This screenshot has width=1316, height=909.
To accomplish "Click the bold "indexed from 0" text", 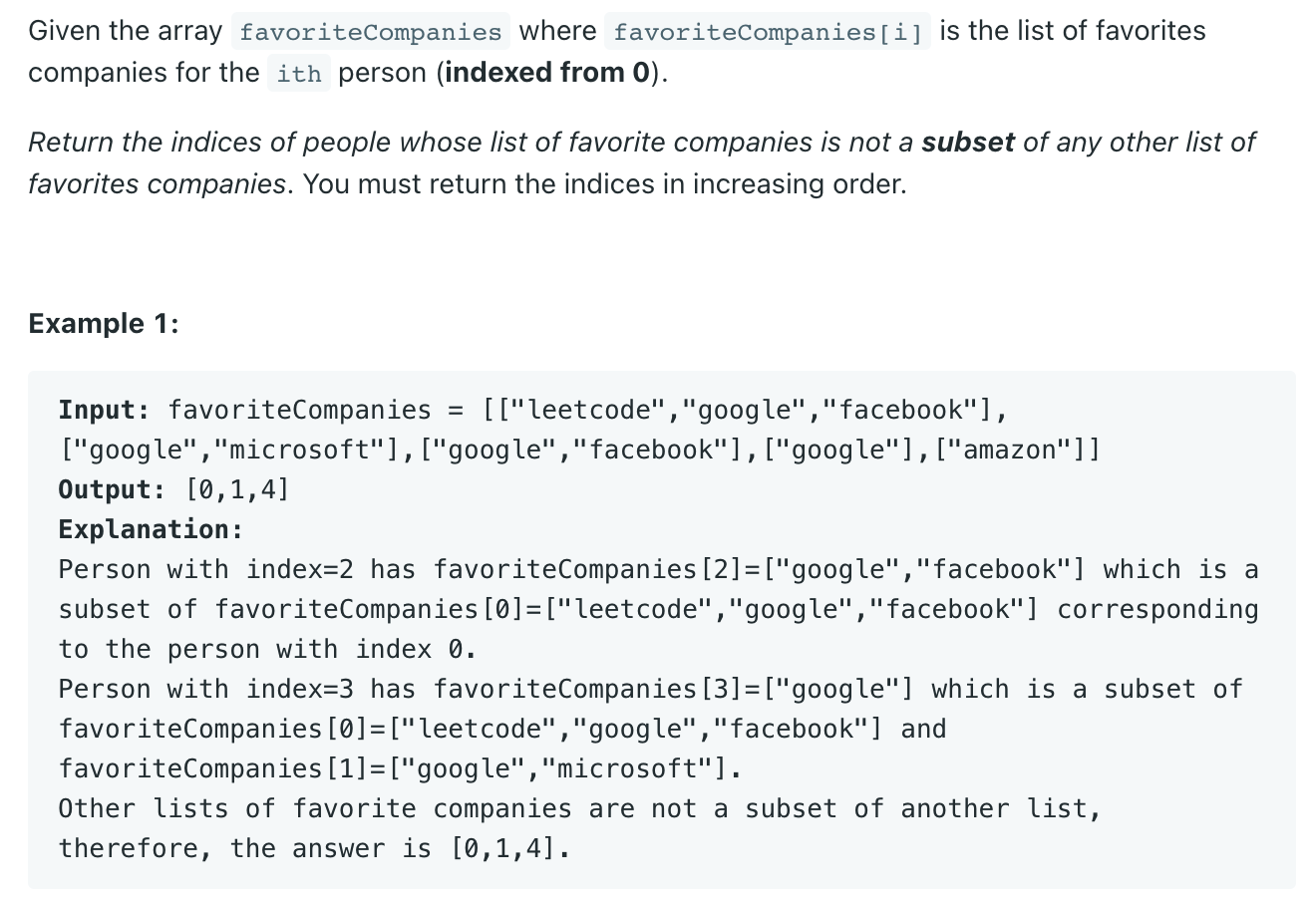I will (547, 73).
